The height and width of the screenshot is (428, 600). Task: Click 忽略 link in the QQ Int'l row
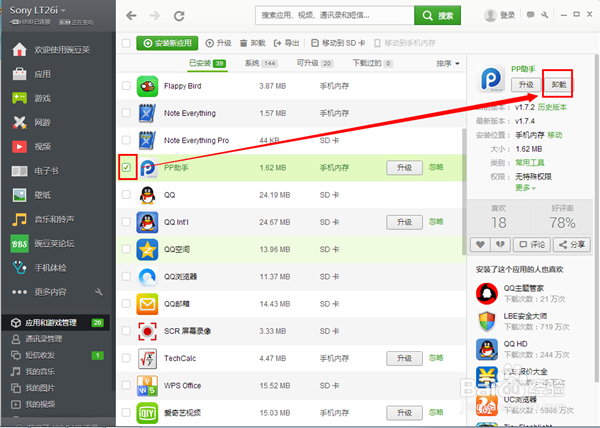point(436,222)
